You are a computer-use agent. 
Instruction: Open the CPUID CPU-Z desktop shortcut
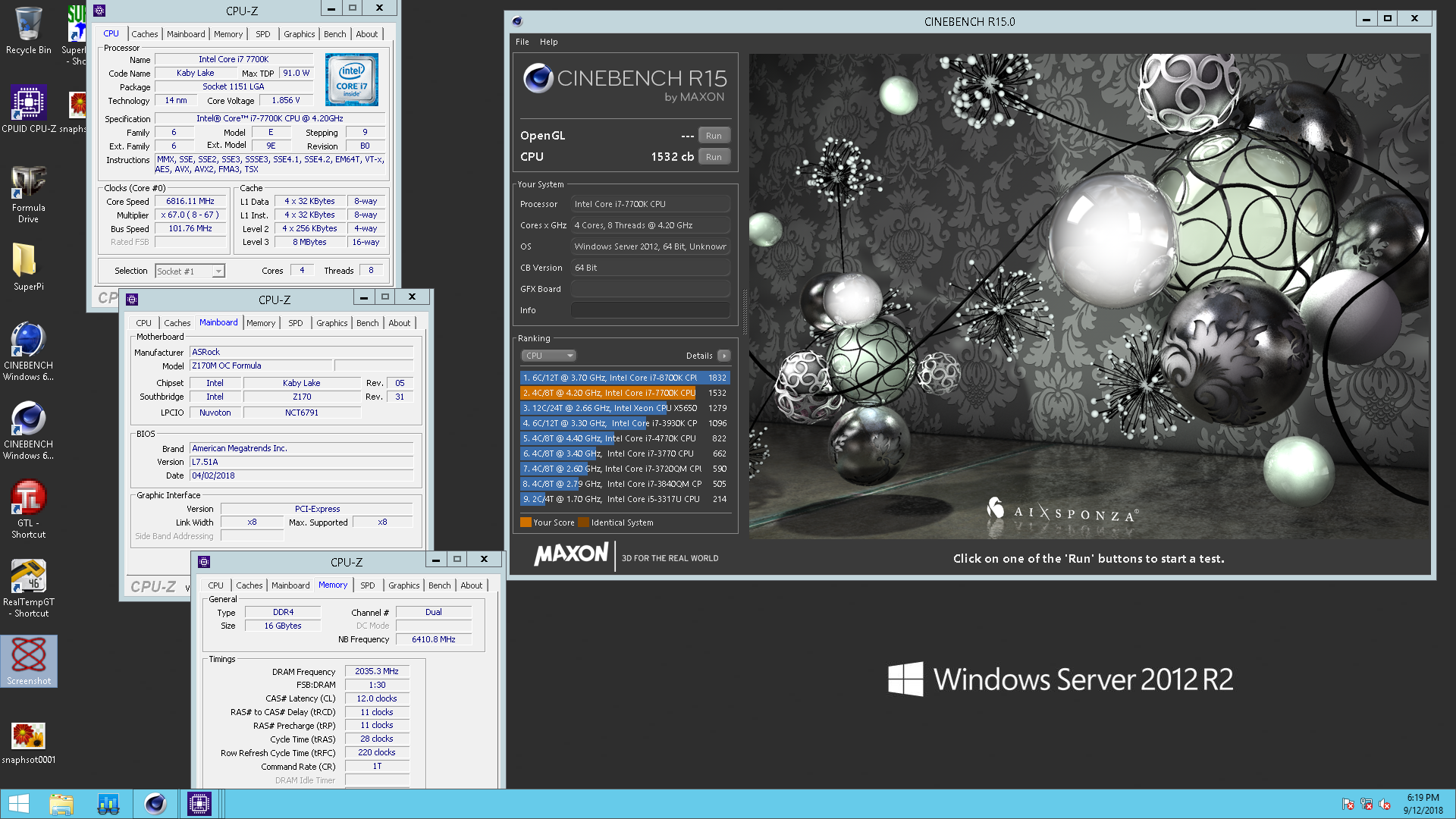tap(28, 109)
